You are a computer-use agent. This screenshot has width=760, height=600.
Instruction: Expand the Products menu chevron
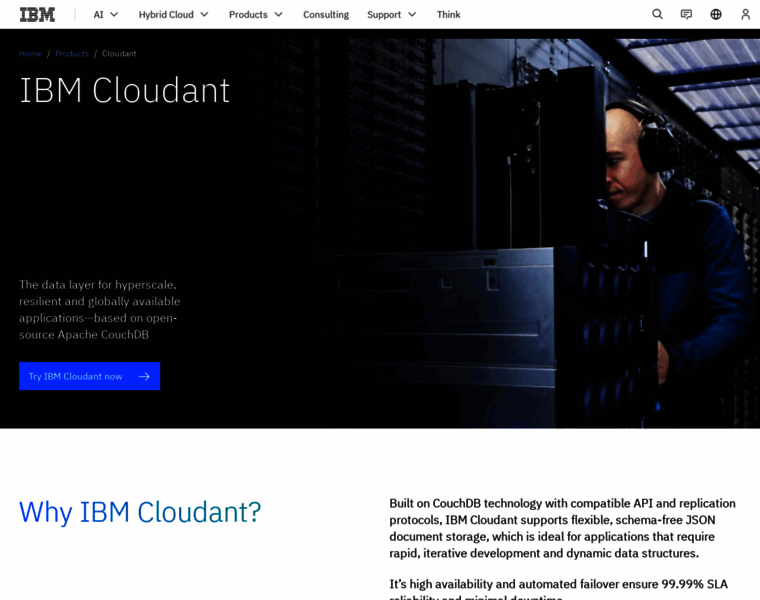279,15
